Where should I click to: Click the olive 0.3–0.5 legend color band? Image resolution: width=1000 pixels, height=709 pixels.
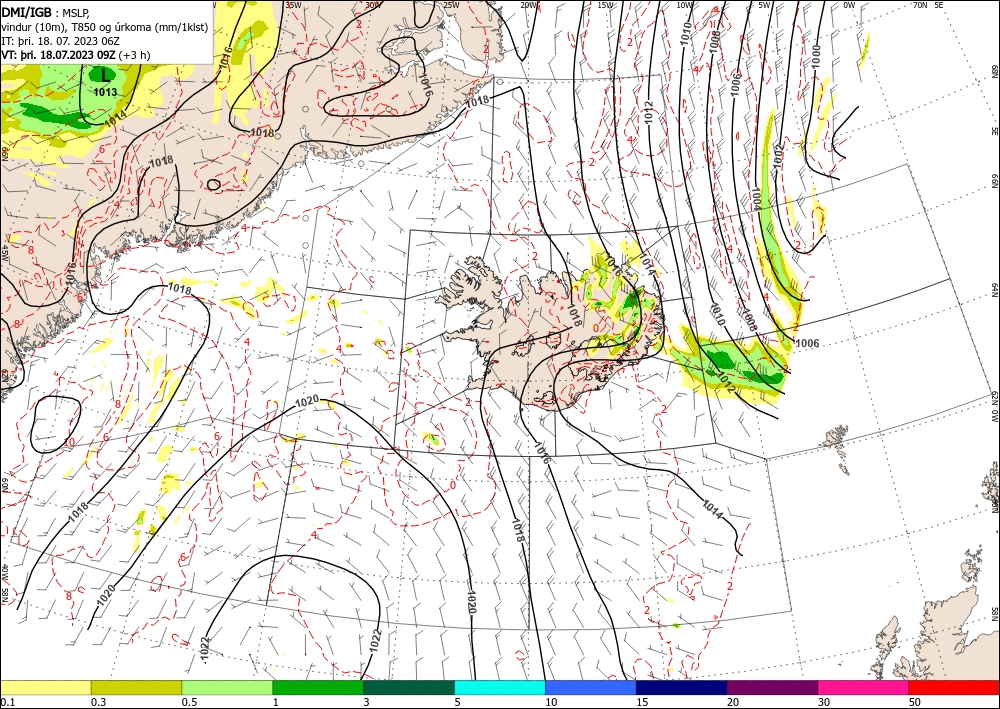pyautogui.click(x=136, y=687)
